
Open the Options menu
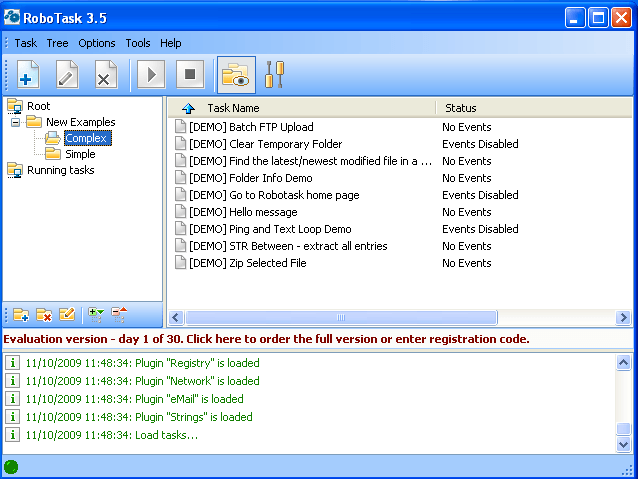point(97,43)
